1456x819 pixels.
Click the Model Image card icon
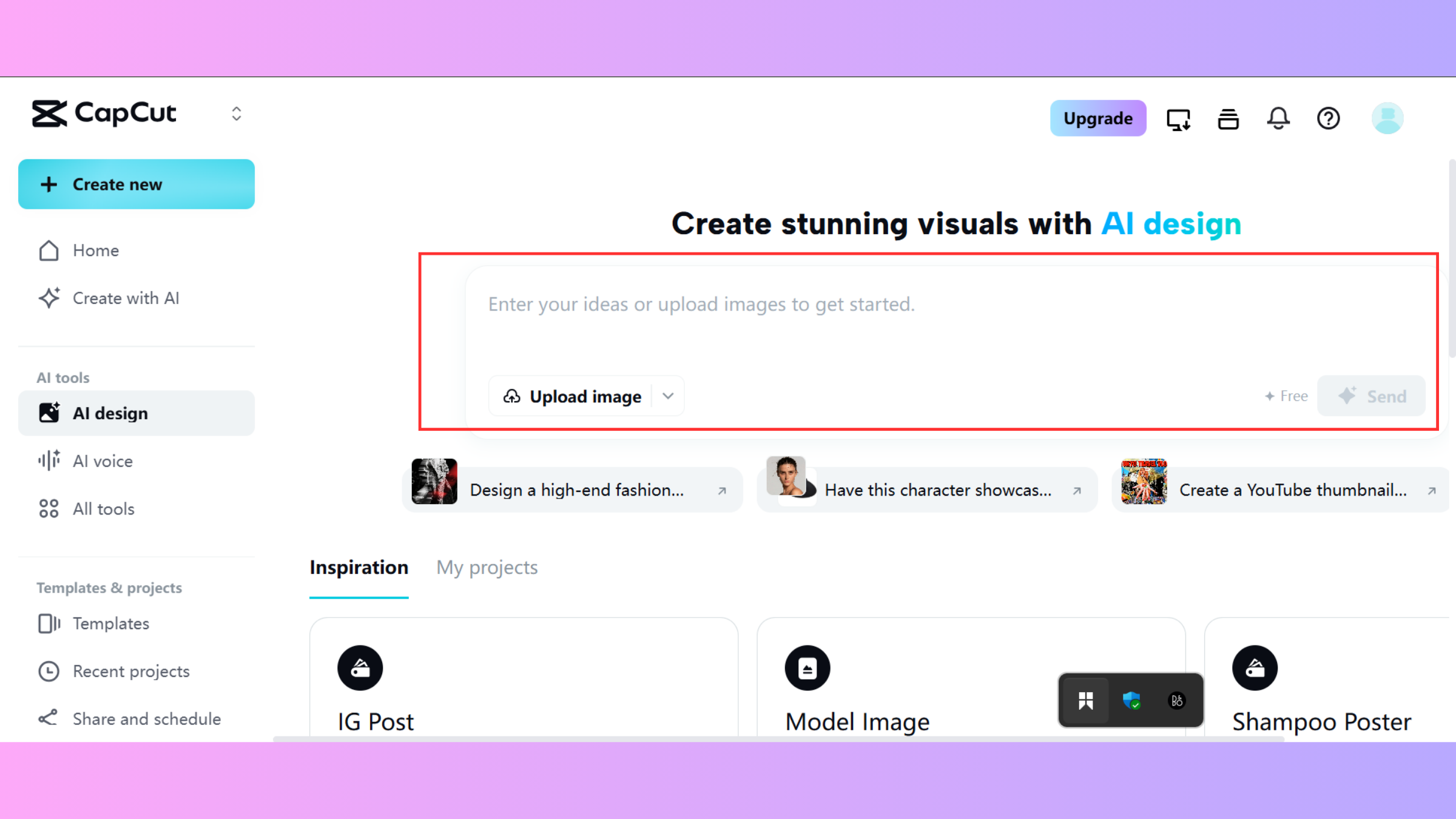[x=807, y=668]
